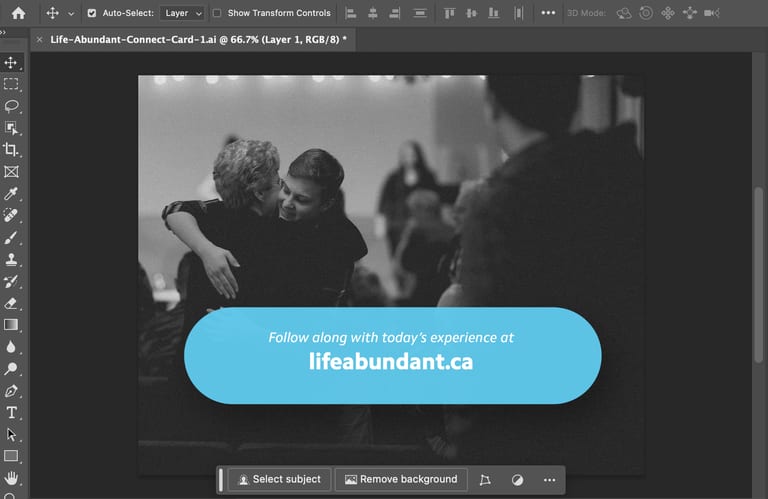
Task: Close the Life-Abundant-Connect-Card-1.ai tab
Action: point(40,40)
